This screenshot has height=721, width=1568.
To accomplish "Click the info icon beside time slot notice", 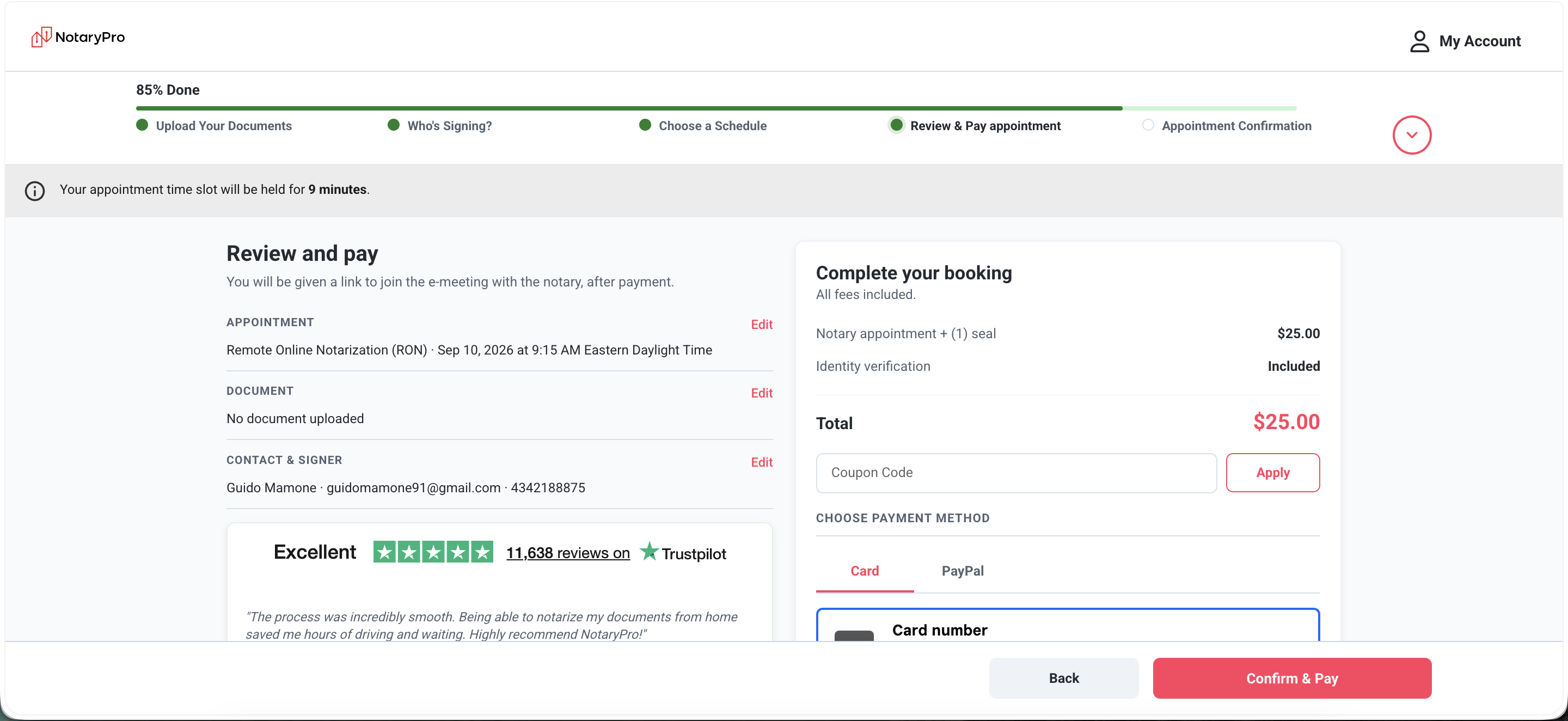I will pyautogui.click(x=35, y=191).
